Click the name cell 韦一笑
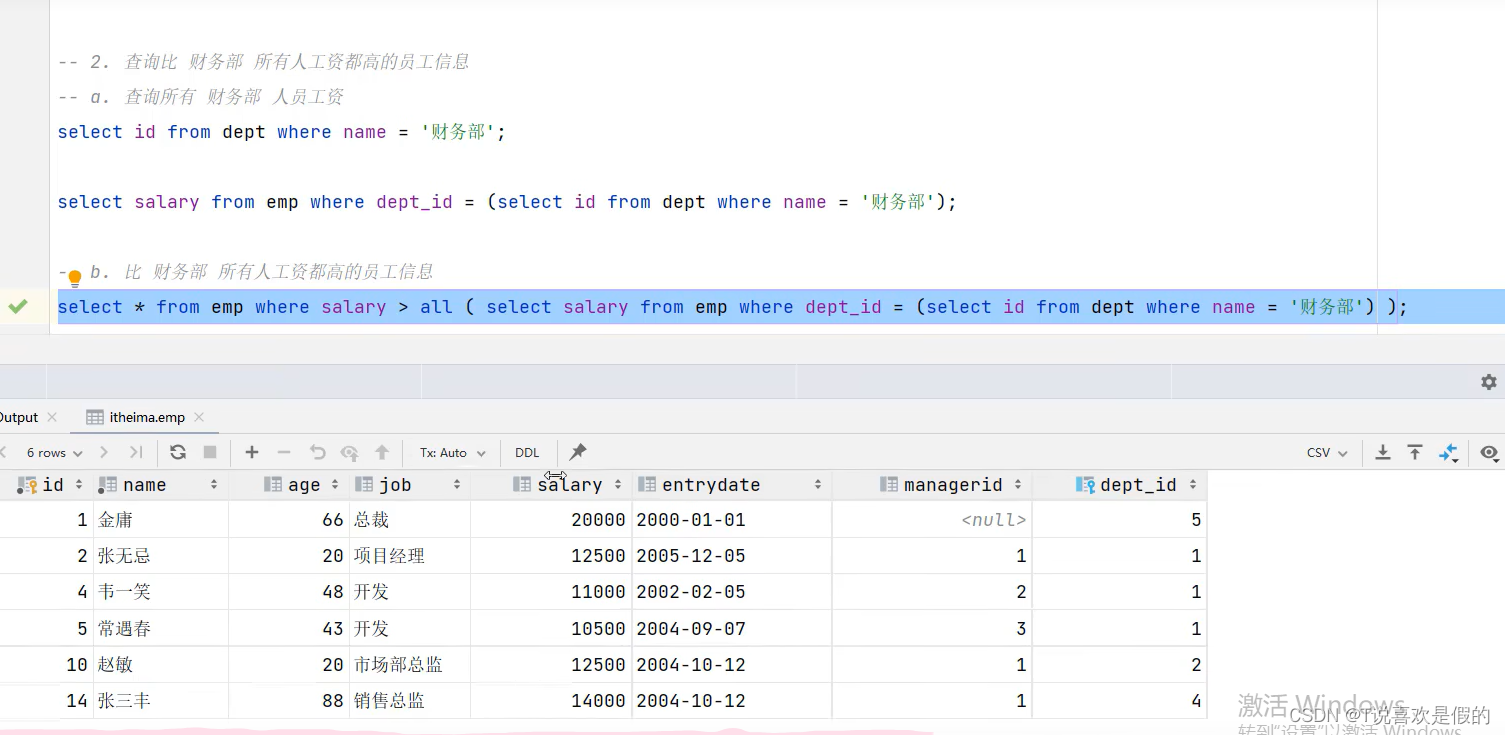 [162, 592]
